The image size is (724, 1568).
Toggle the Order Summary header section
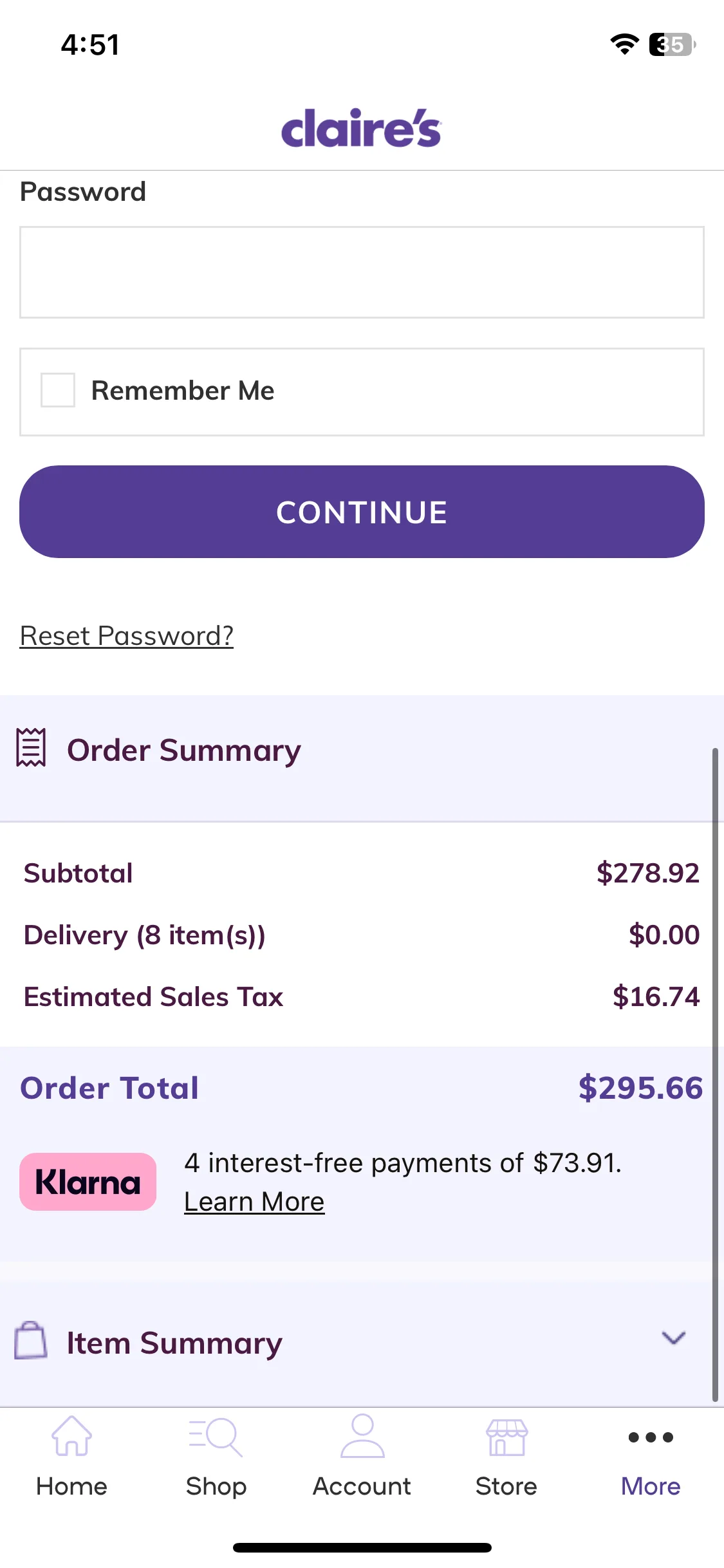tap(357, 751)
